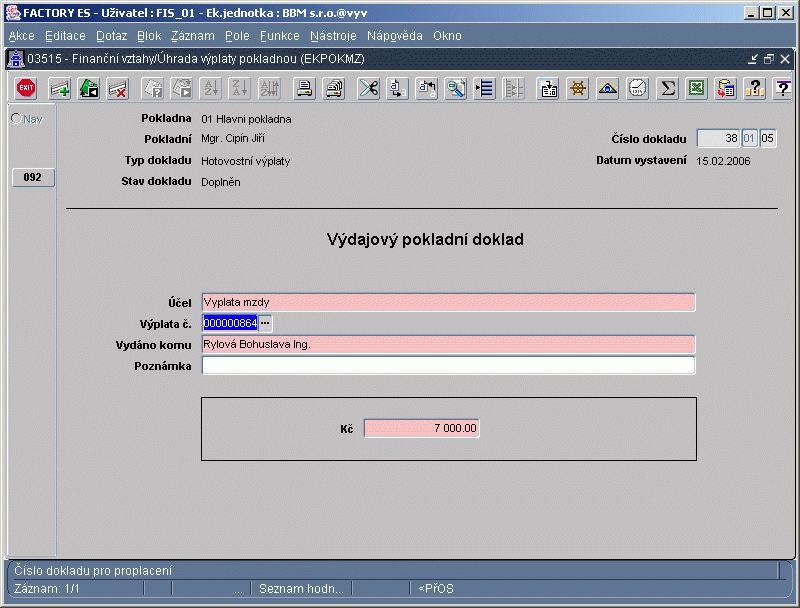Viewport: 800px width, 608px height.
Task: Close the inner form window 03515
Action: pyautogui.click(x=785, y=59)
